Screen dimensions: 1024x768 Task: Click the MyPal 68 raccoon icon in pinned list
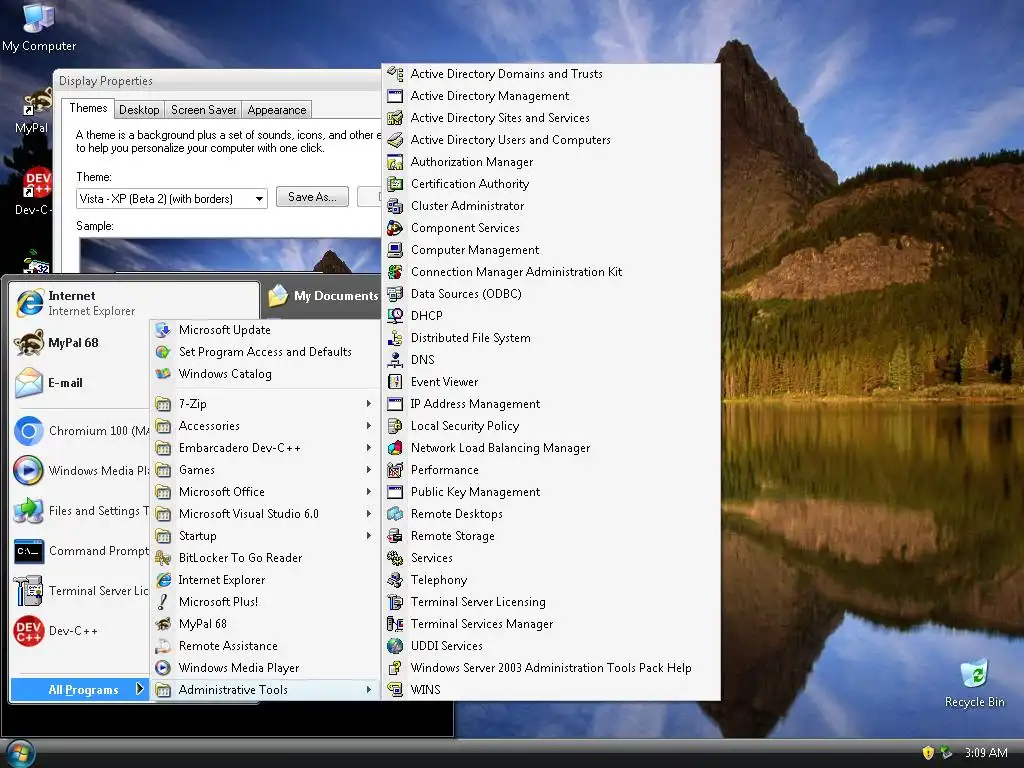click(x=29, y=343)
